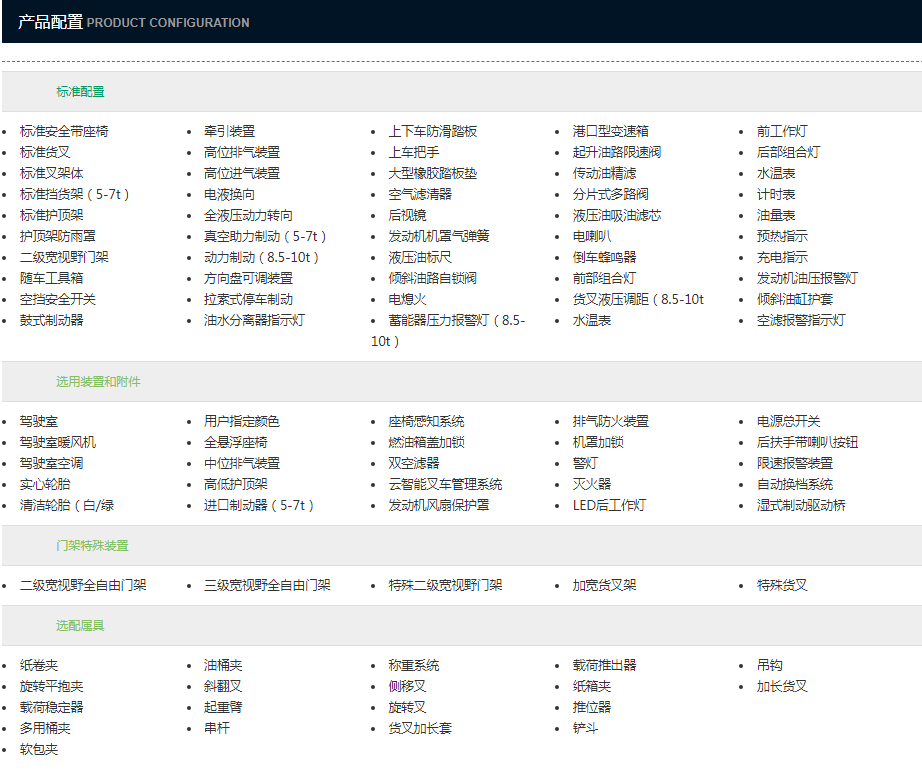Click the 发动机油压报警灯 item
This screenshot has width=922, height=777.
pos(806,278)
